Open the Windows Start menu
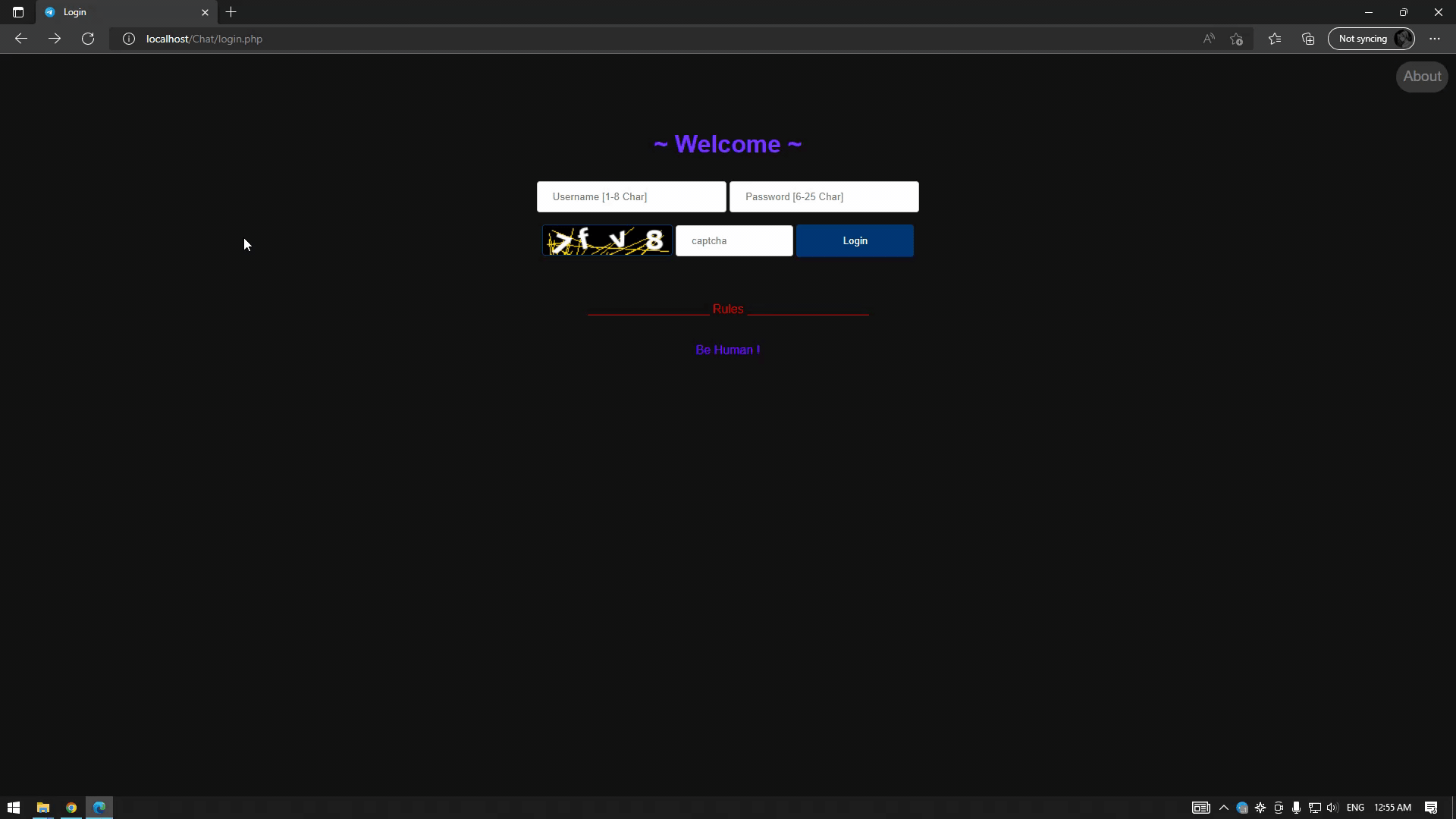This screenshot has width=1456, height=819. click(x=14, y=808)
